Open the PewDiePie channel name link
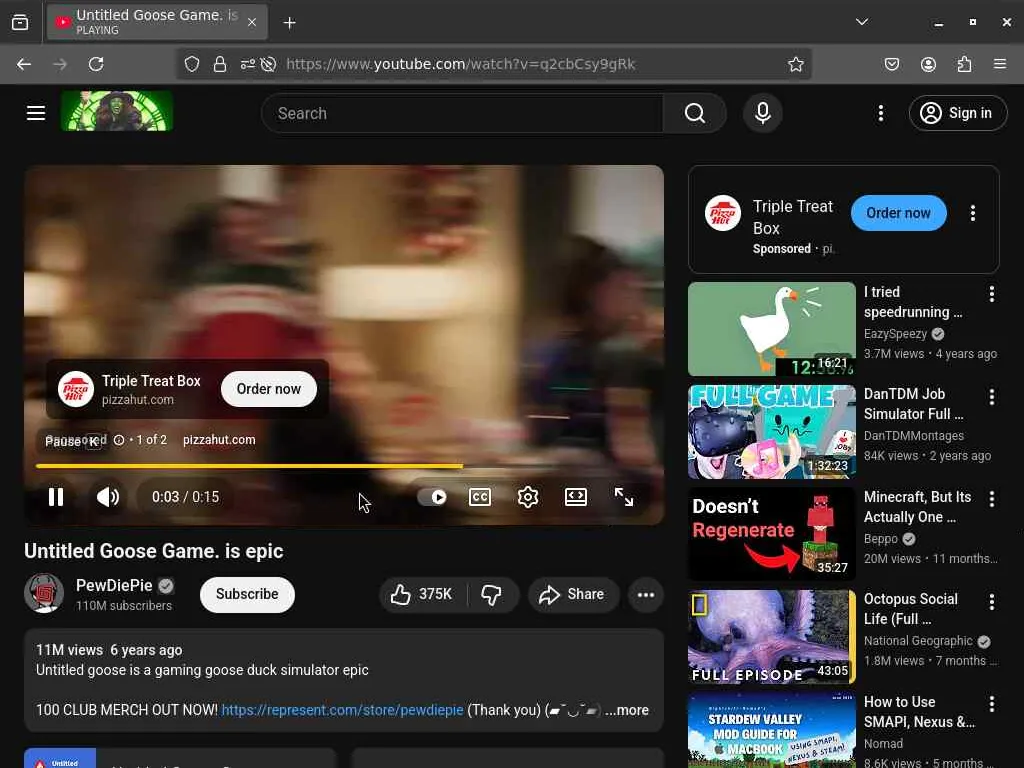The width and height of the screenshot is (1024, 768). [114, 585]
